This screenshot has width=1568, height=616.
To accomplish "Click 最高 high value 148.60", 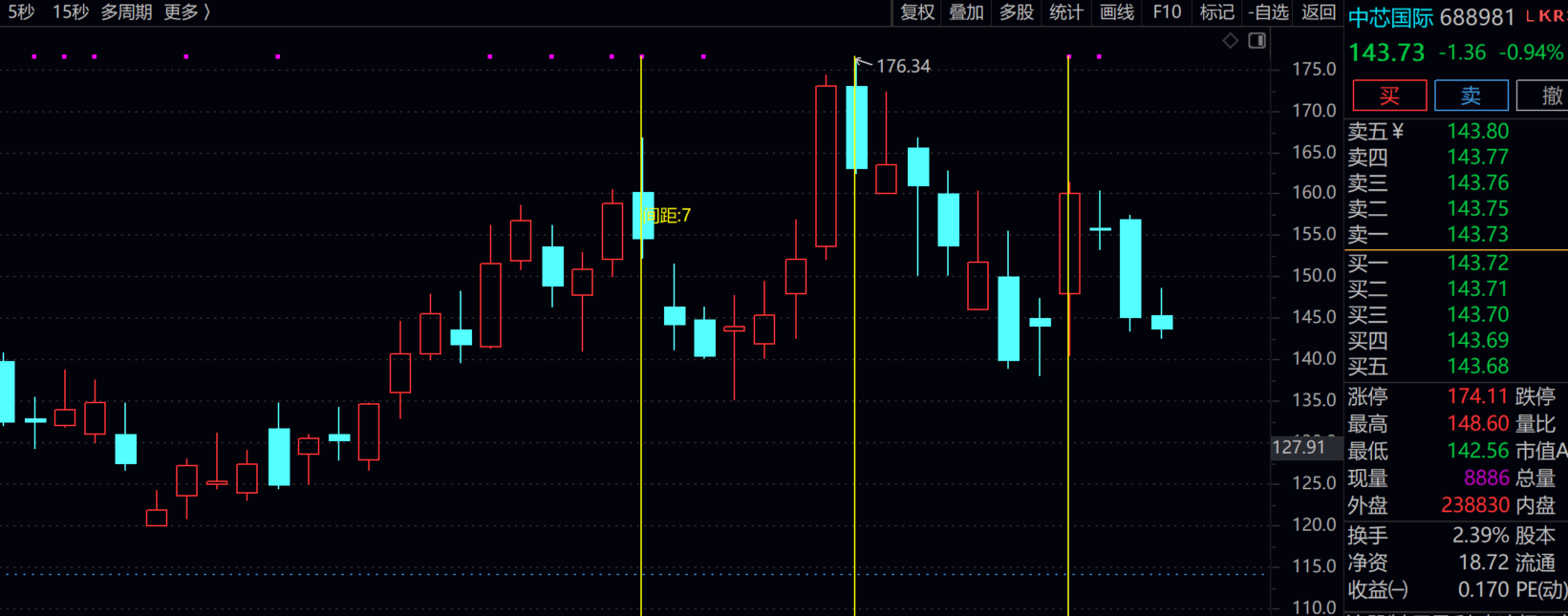I will click(1477, 423).
